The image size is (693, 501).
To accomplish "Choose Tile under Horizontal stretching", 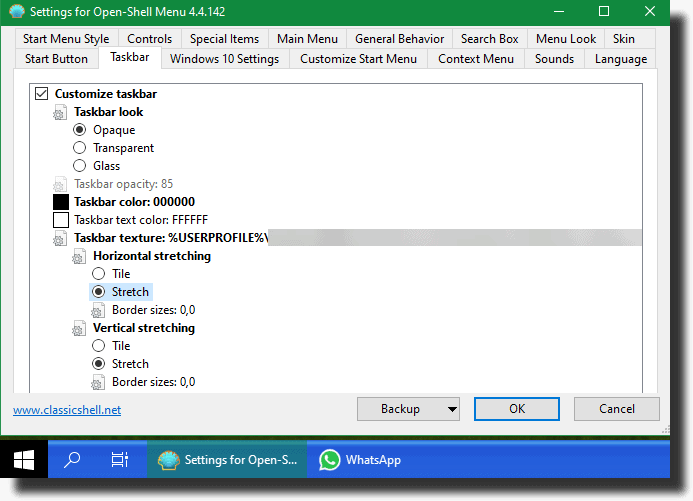I will (99, 274).
